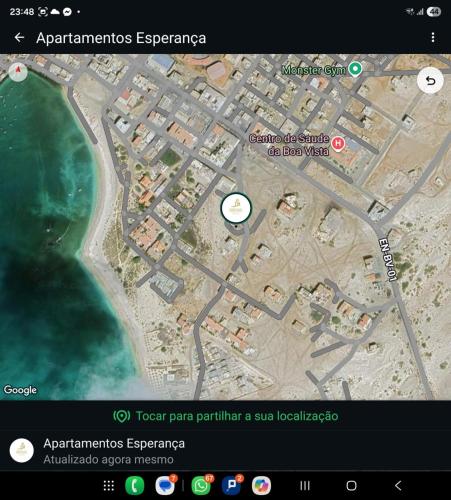Click the recenter map arrow button
The height and width of the screenshot is (500, 451).
click(x=430, y=81)
